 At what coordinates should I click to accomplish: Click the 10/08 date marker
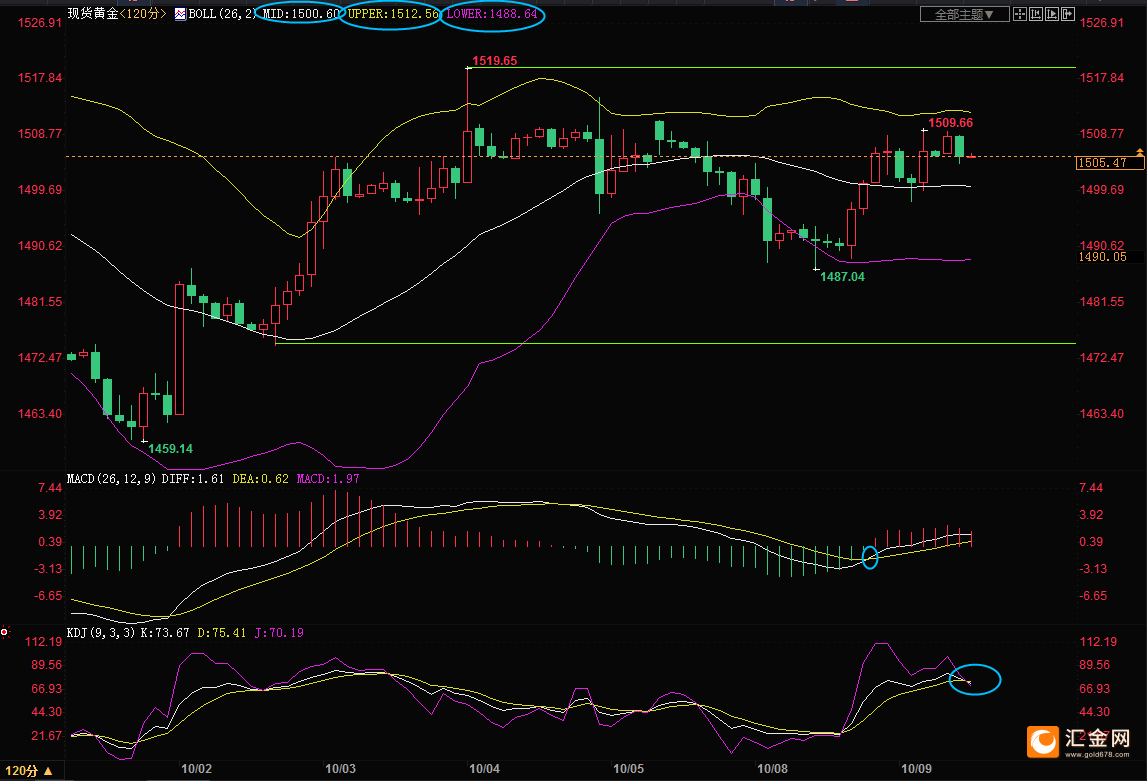coord(772,769)
